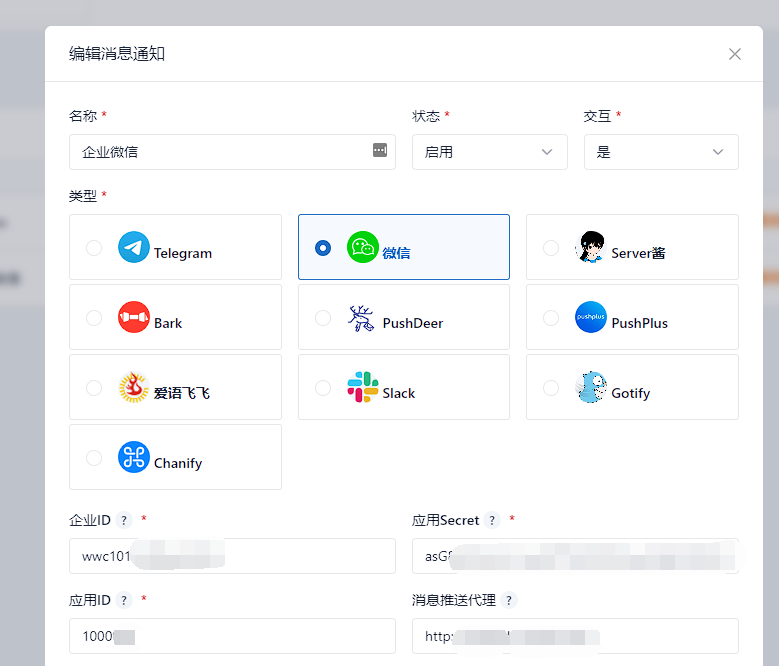
Task: Select the Server酱 radio button
Action: pyautogui.click(x=551, y=247)
